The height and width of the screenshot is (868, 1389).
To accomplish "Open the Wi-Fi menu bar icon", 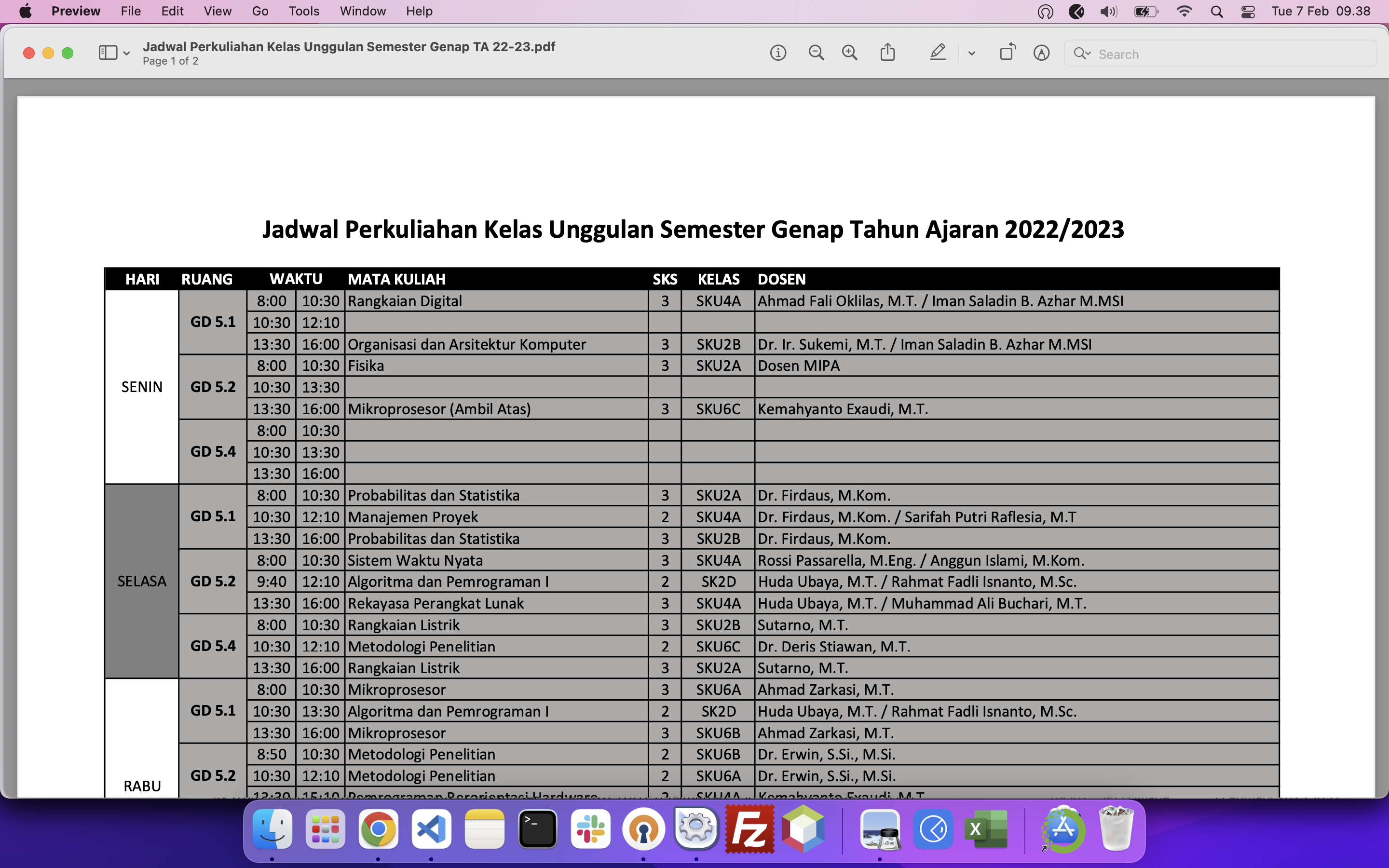I will tap(1184, 12).
